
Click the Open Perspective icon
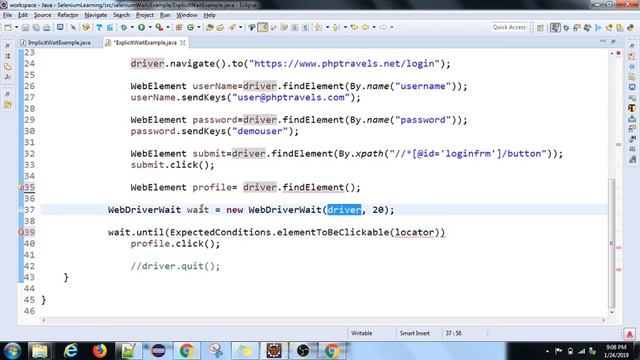click(x=540, y=27)
